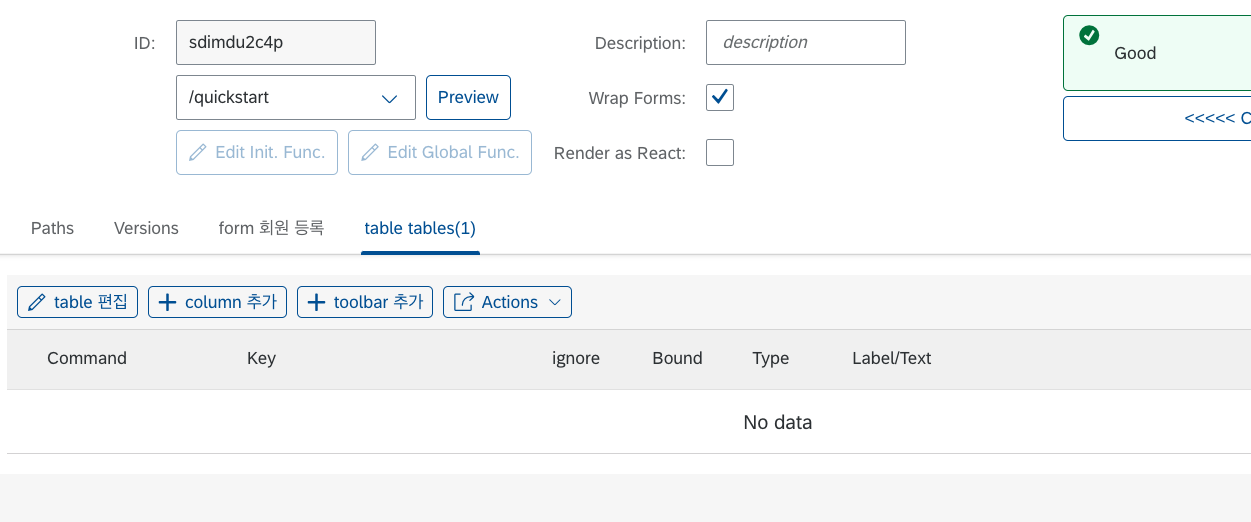The width and height of the screenshot is (1251, 522).
Task: Select the table tables(1) tab
Action: 420,228
